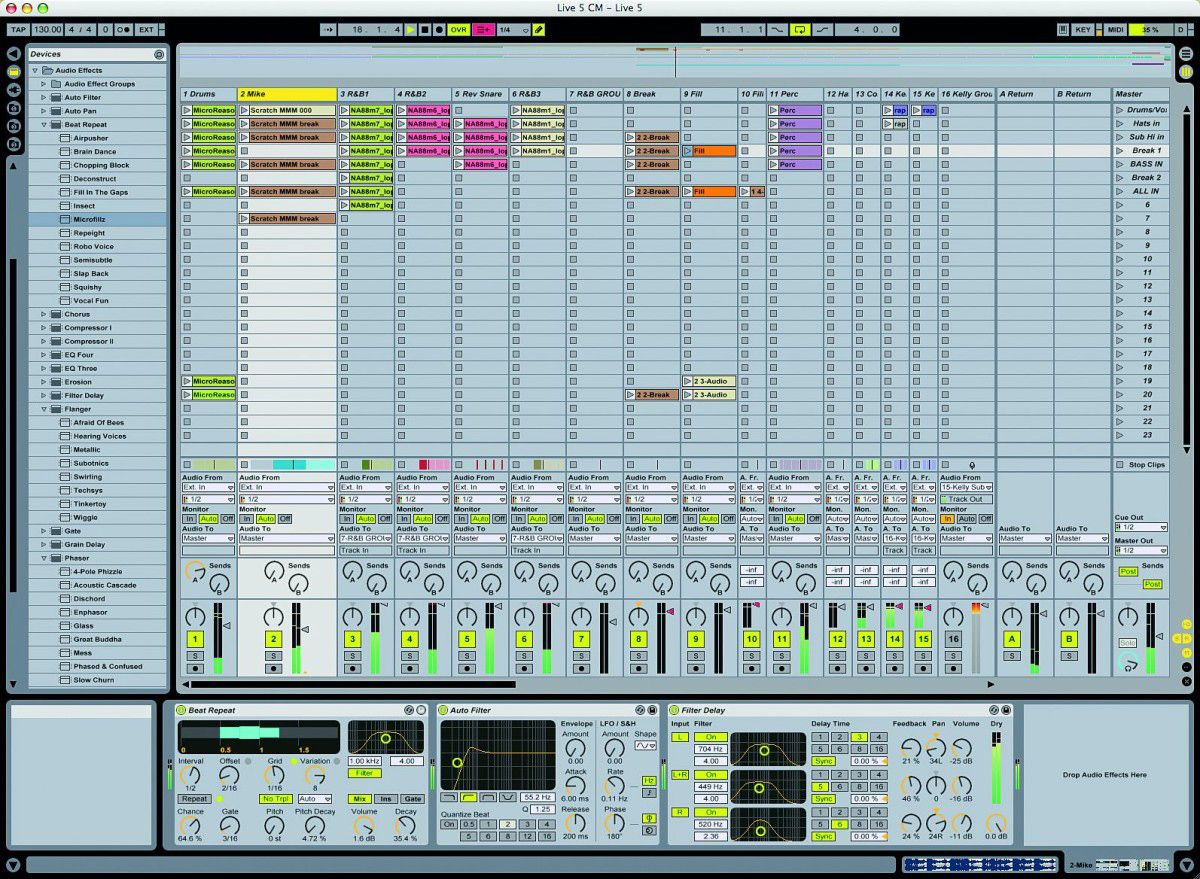The height and width of the screenshot is (879, 1200).
Task: Click the yellow Filter button in Beat Repeat
Action: [x=365, y=773]
